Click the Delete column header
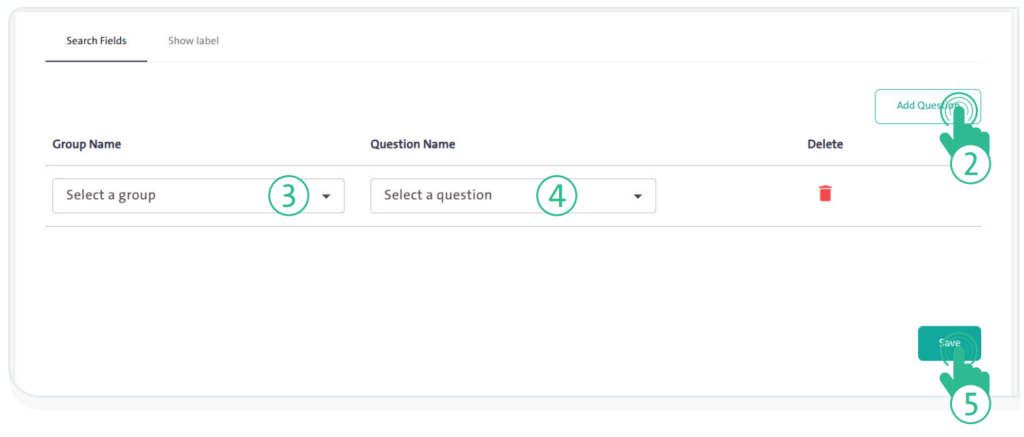This screenshot has width=1024, height=437. [825, 144]
